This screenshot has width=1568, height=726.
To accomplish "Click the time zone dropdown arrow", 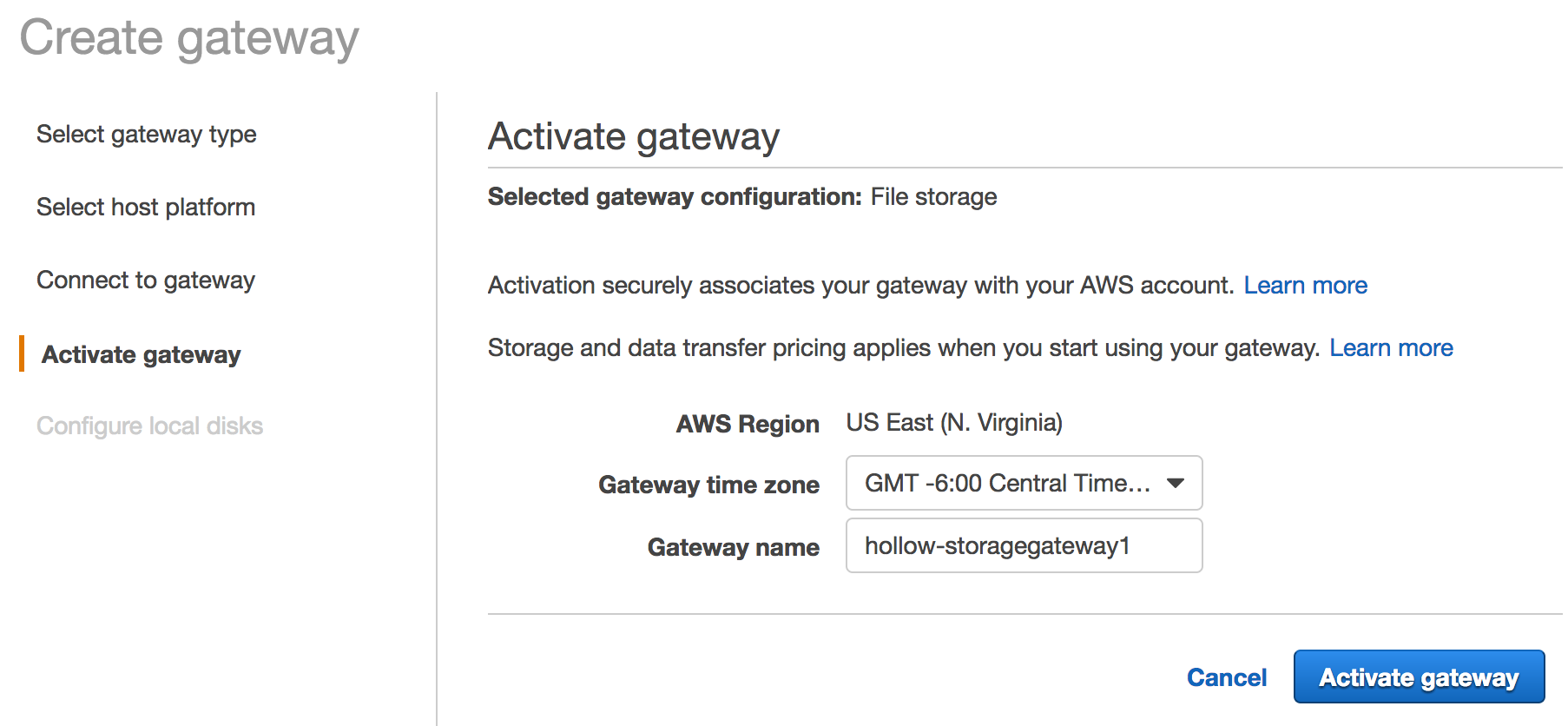I will (x=1176, y=483).
